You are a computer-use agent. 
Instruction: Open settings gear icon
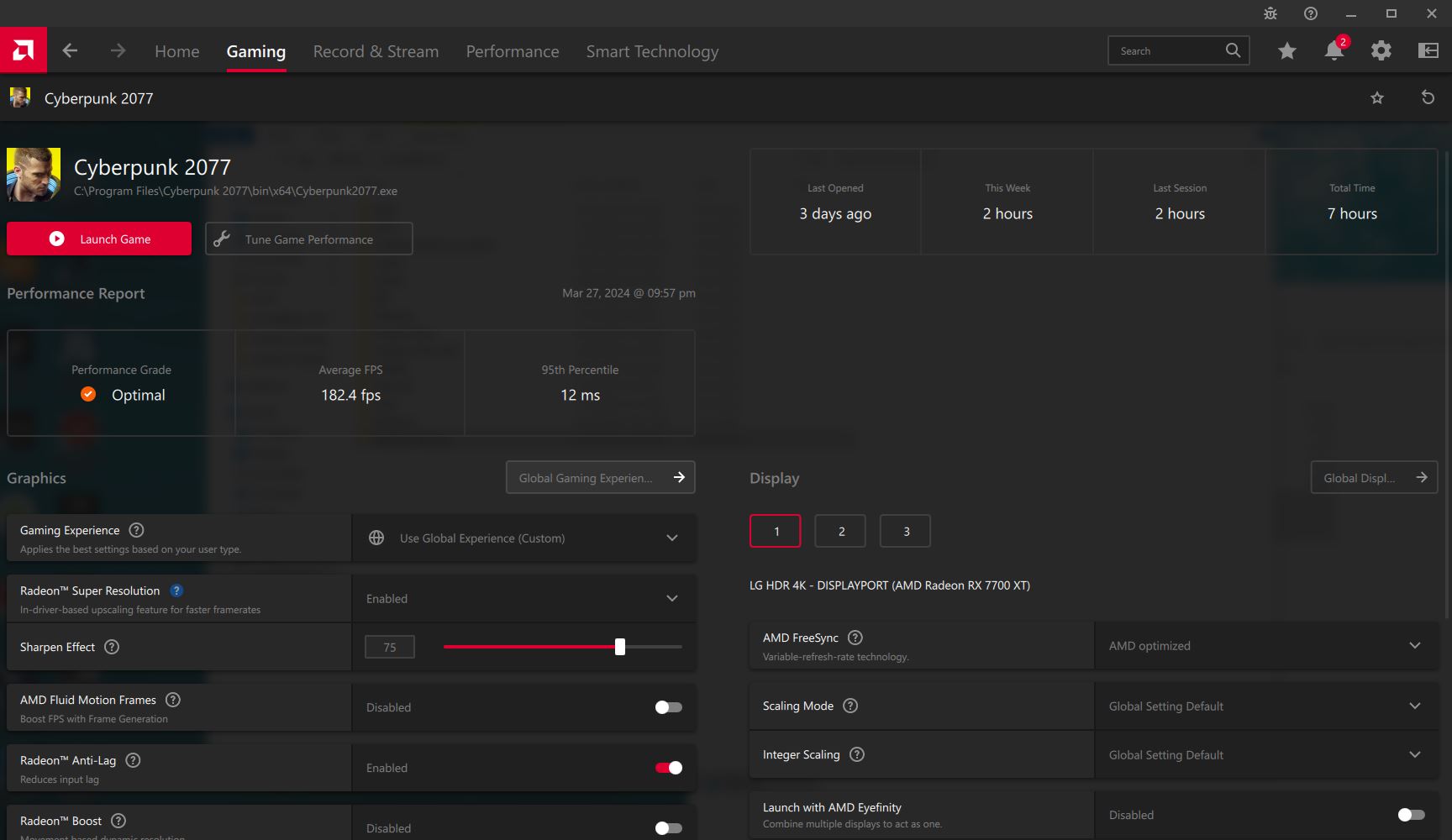1381,50
